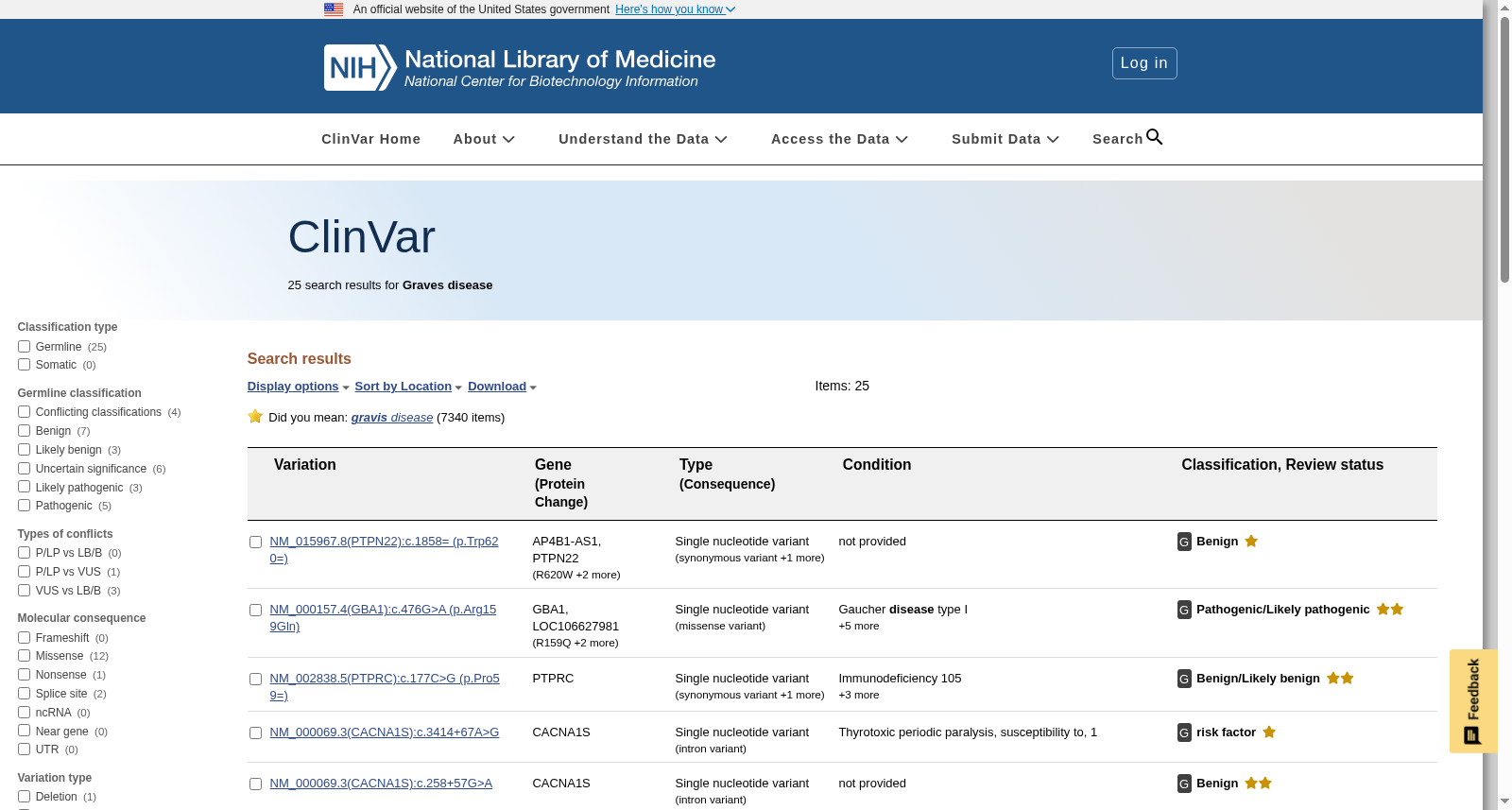Viewport: 1512px width, 810px height.
Task: Open variant NM_000069.3(CACNA1S):c.3414+67A>G link
Action: coord(385,732)
